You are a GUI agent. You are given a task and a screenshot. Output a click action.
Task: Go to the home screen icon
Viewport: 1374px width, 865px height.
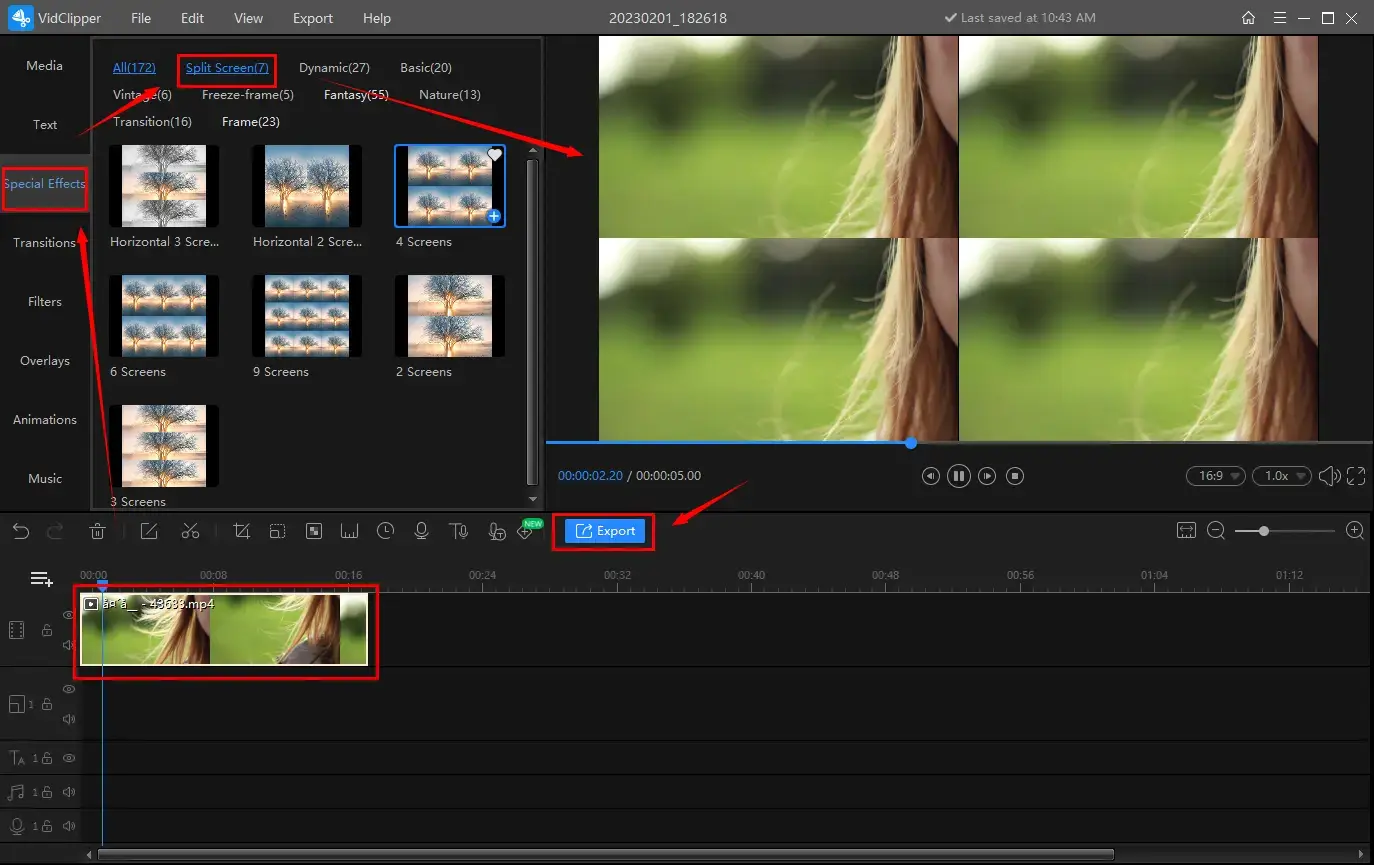click(1248, 18)
